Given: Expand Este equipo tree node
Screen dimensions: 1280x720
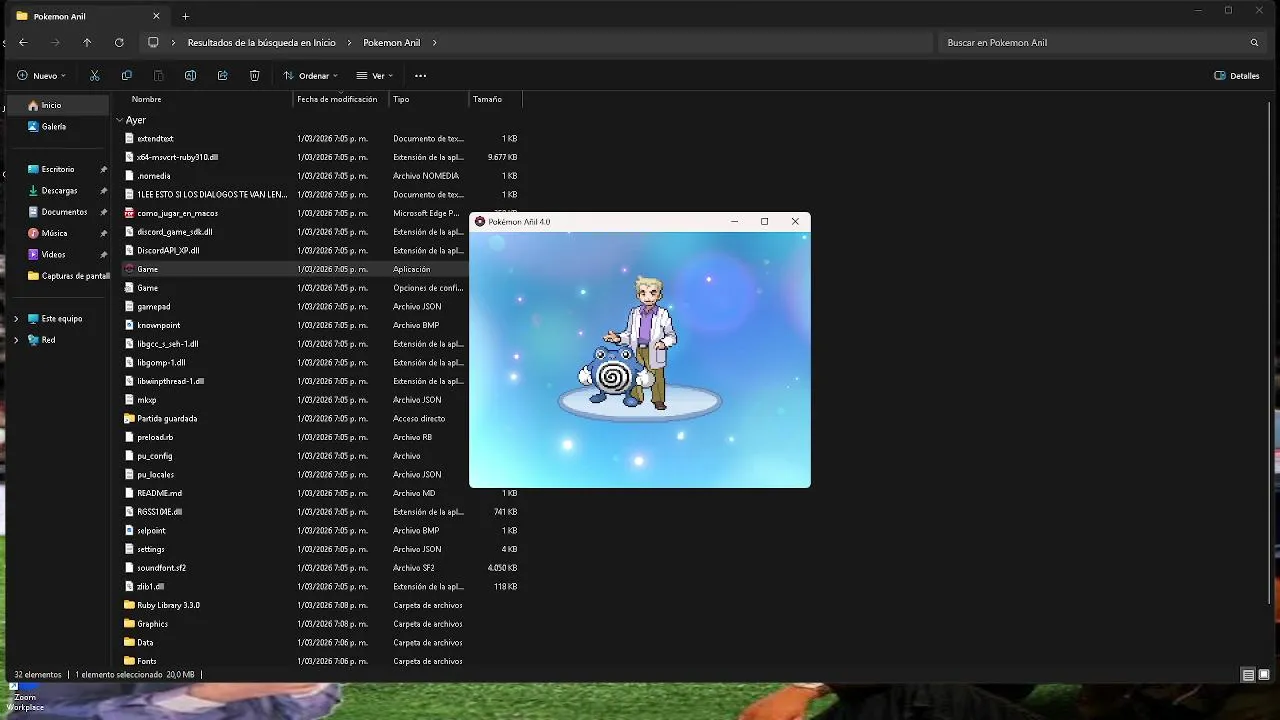Looking at the screenshot, I should point(15,319).
